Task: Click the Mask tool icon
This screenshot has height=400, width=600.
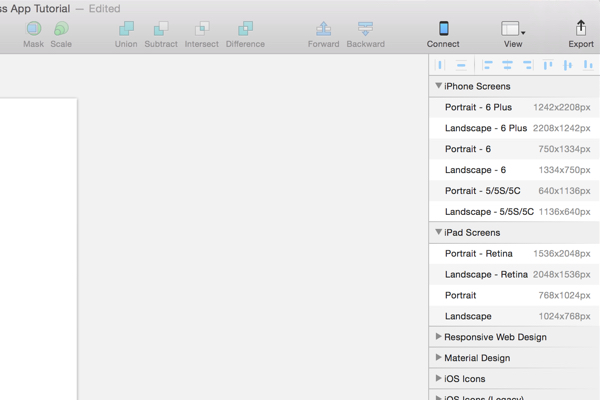Action: coord(34,29)
